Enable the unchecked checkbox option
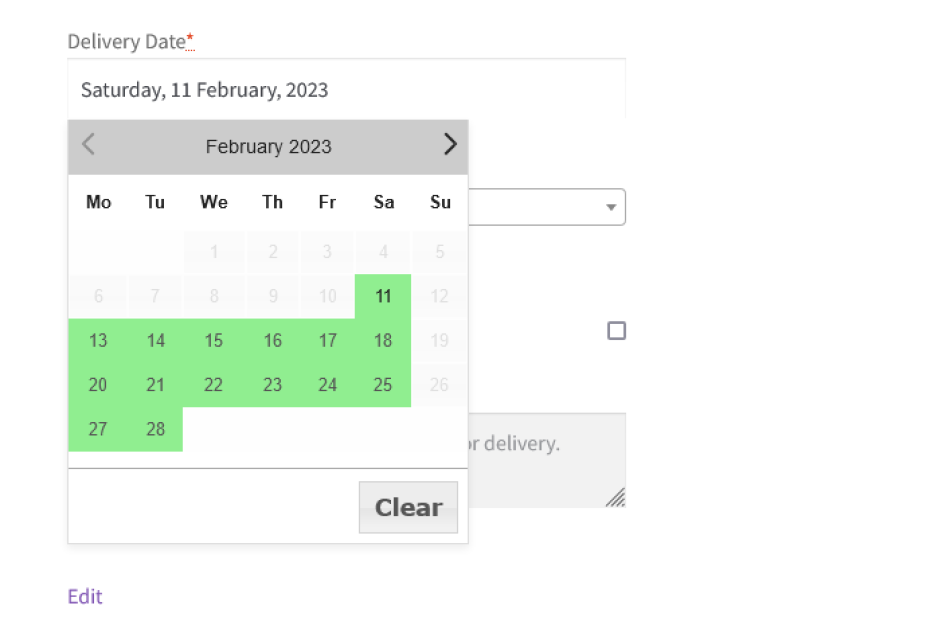The image size is (950, 625). (x=617, y=331)
